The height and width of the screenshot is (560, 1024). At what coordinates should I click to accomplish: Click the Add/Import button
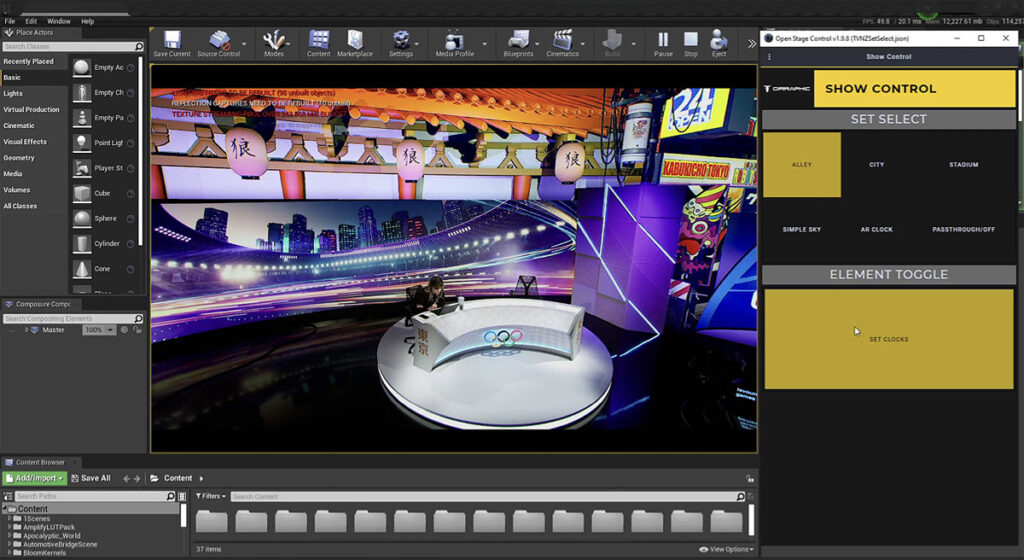[34, 478]
